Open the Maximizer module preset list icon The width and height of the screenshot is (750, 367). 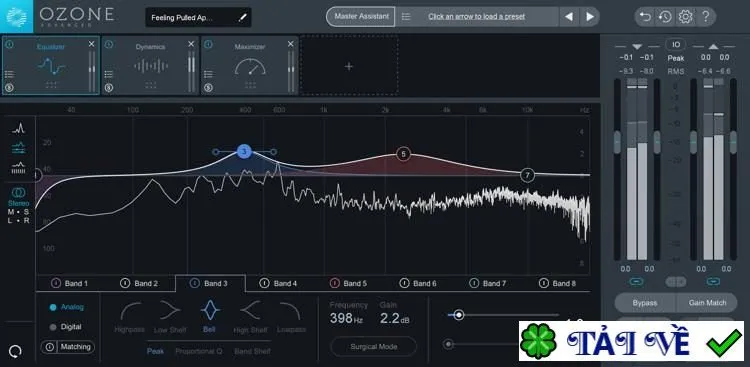click(208, 74)
